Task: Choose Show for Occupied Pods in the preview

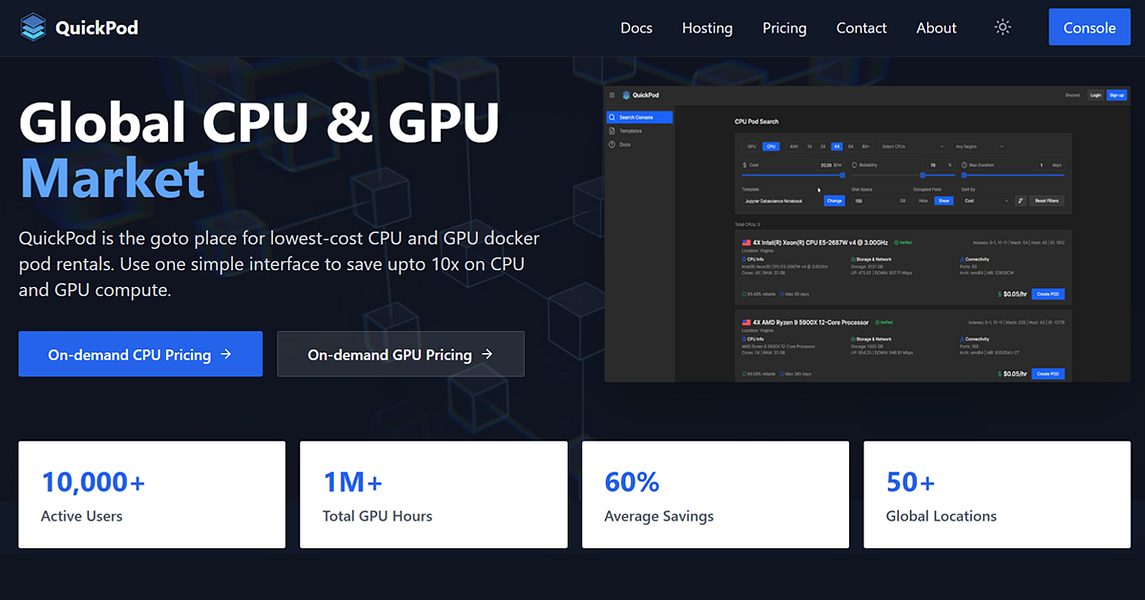Action: [943, 201]
